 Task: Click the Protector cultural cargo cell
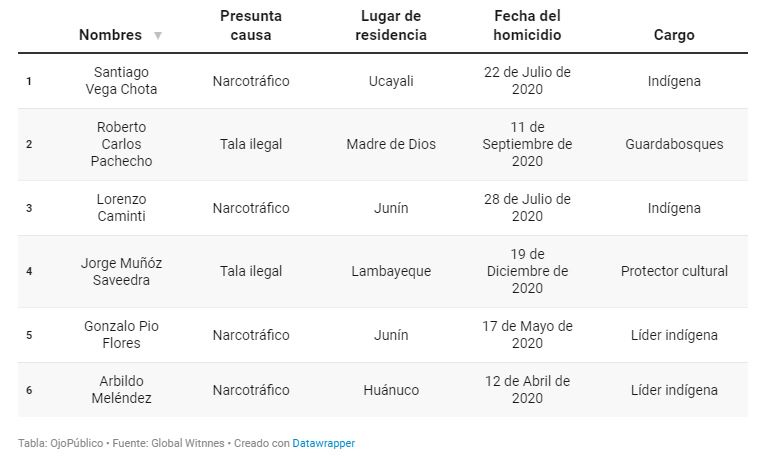[674, 271]
